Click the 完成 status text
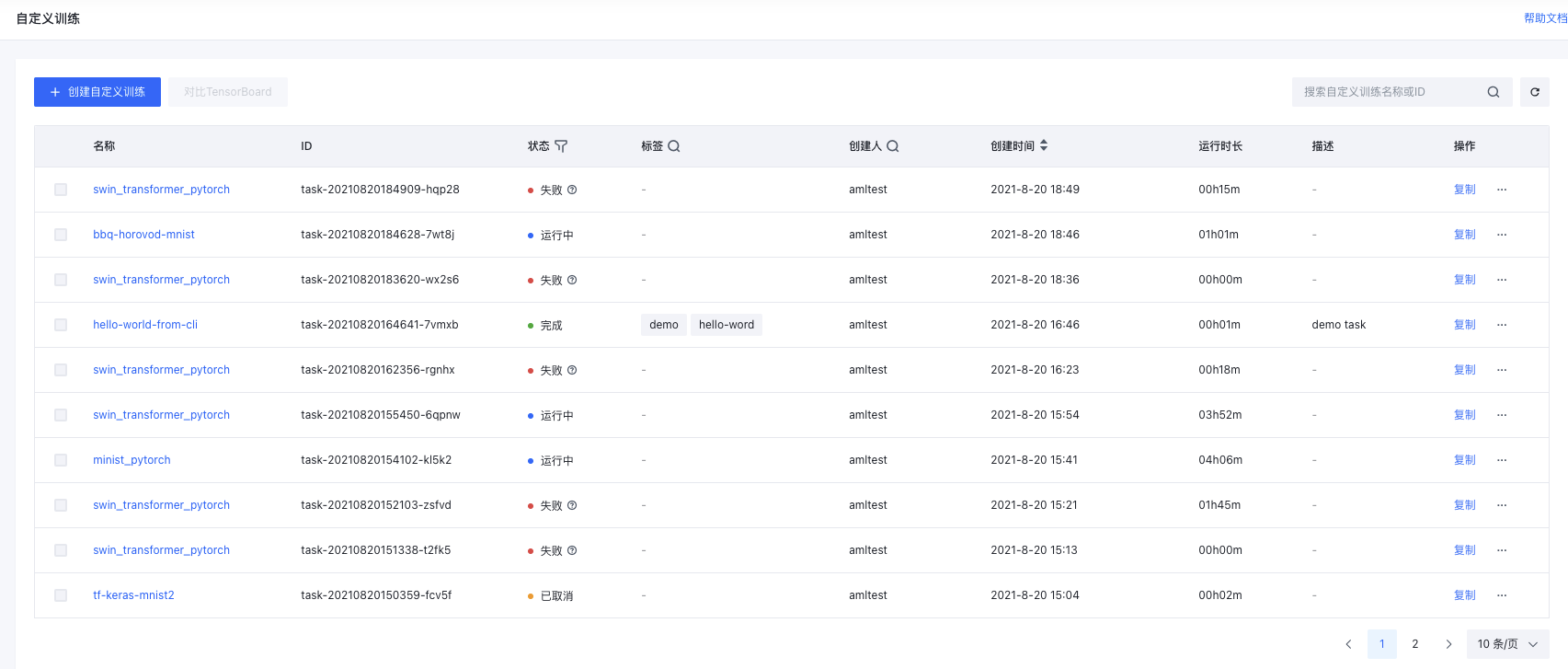Image resolution: width=1568 pixels, height=669 pixels. 551,326
